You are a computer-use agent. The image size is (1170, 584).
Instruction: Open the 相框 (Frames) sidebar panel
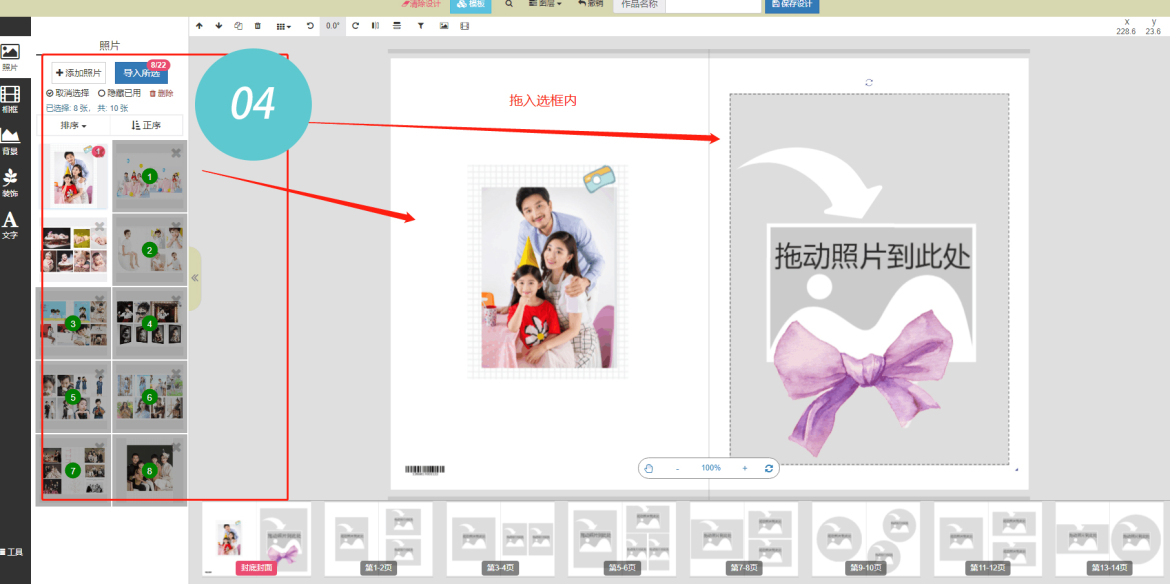[x=10, y=99]
